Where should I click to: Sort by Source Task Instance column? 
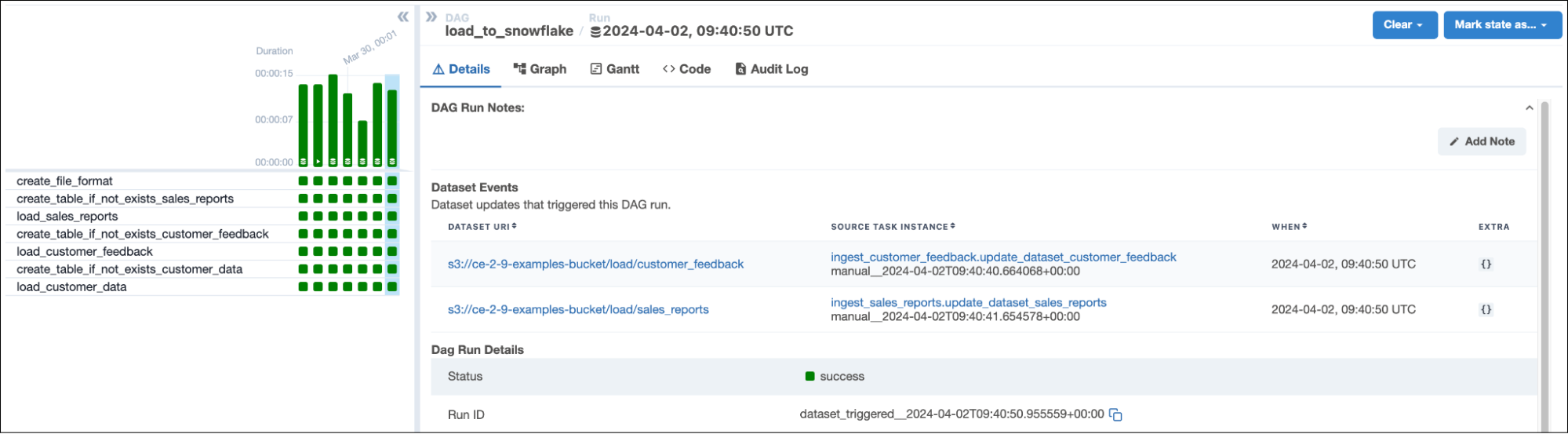pyautogui.click(x=893, y=227)
